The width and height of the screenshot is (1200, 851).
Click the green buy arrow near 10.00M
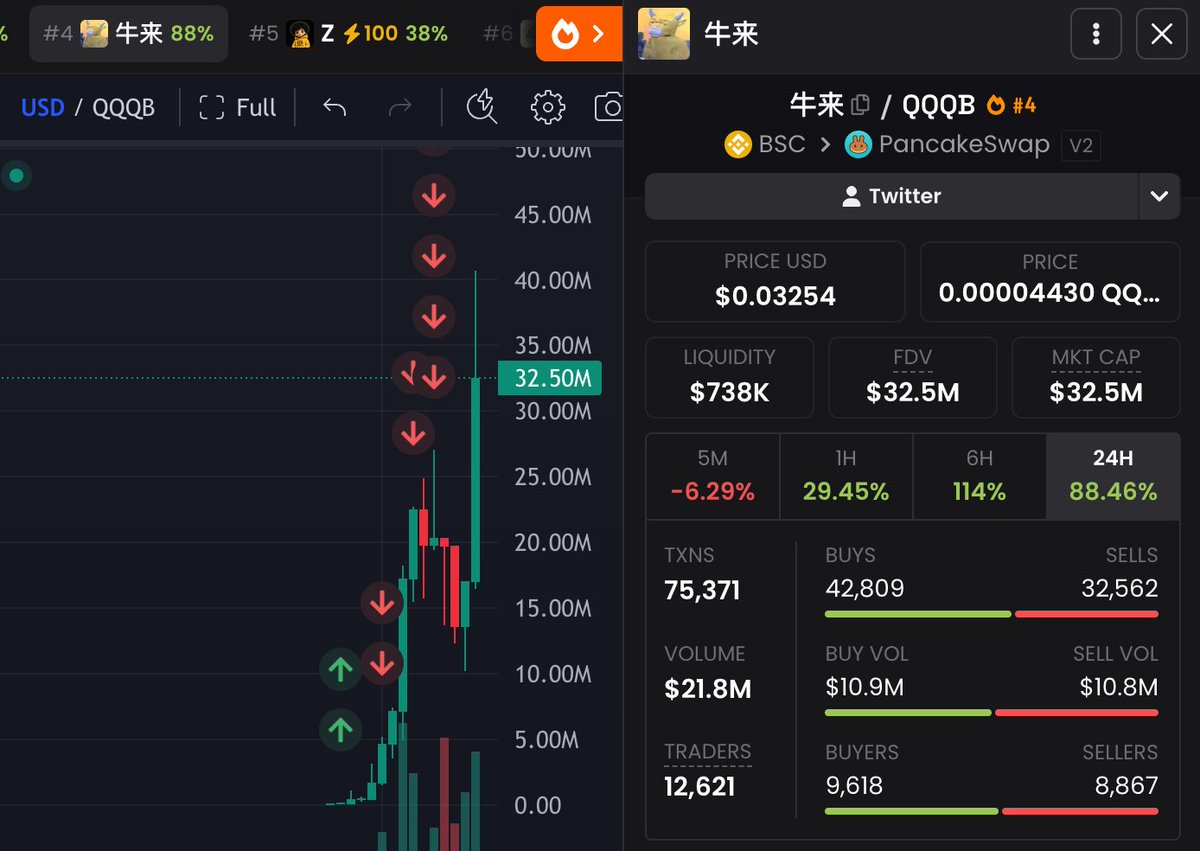340,669
